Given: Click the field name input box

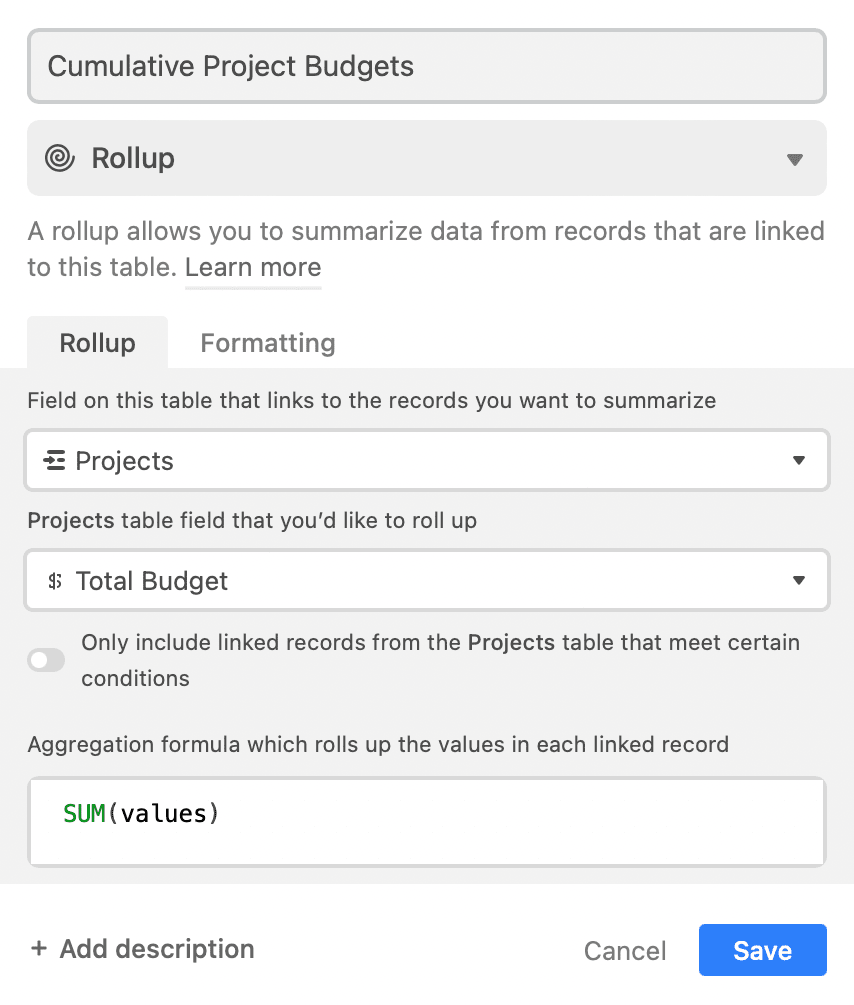Looking at the screenshot, I should [x=427, y=66].
